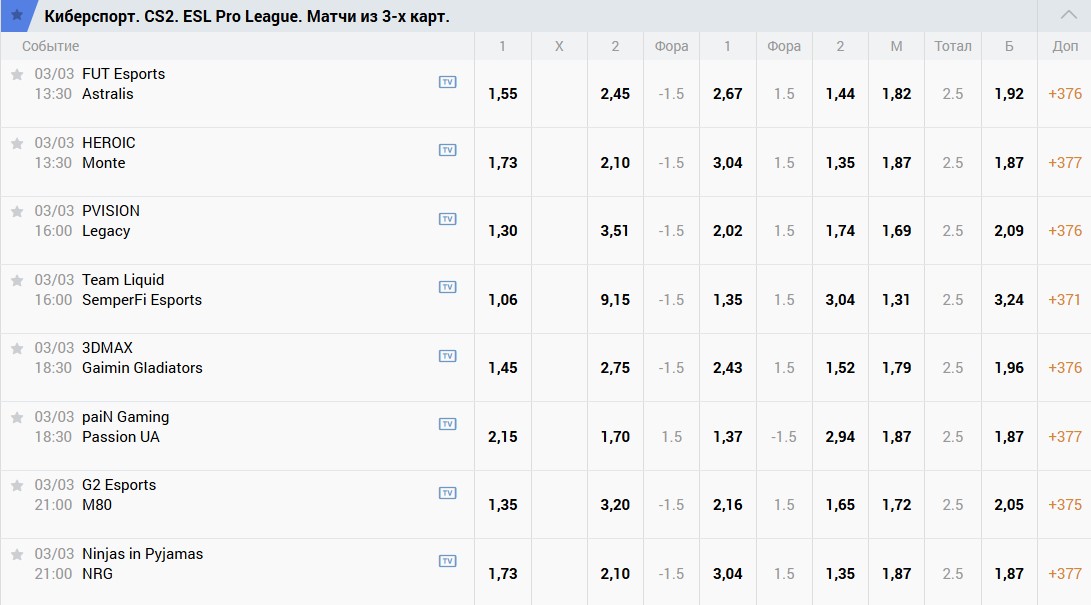Expand +371 additional markets for Team Liquid
The height and width of the screenshot is (605, 1091).
pyautogui.click(x=1064, y=300)
